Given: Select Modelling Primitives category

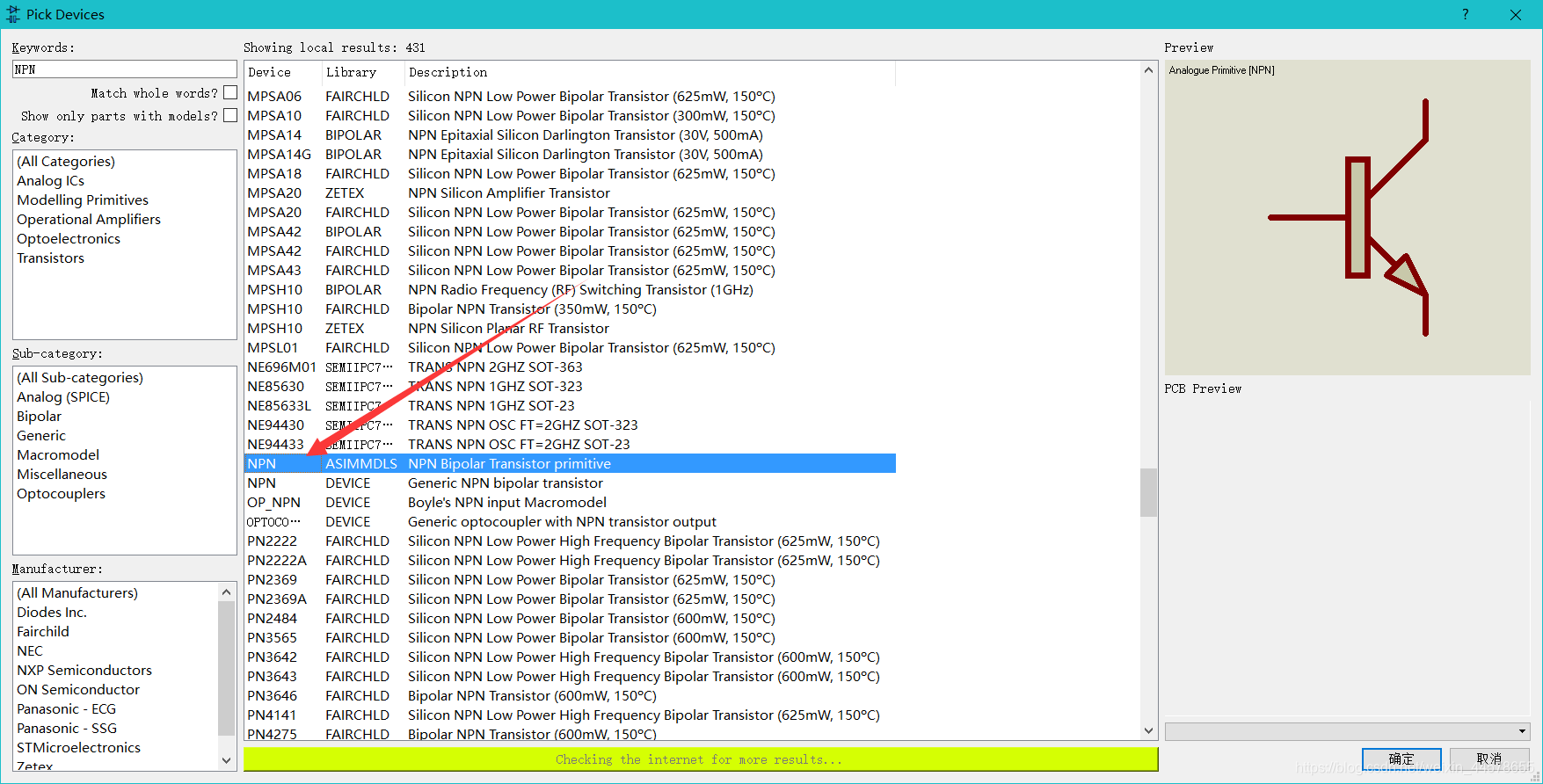Looking at the screenshot, I should point(83,200).
